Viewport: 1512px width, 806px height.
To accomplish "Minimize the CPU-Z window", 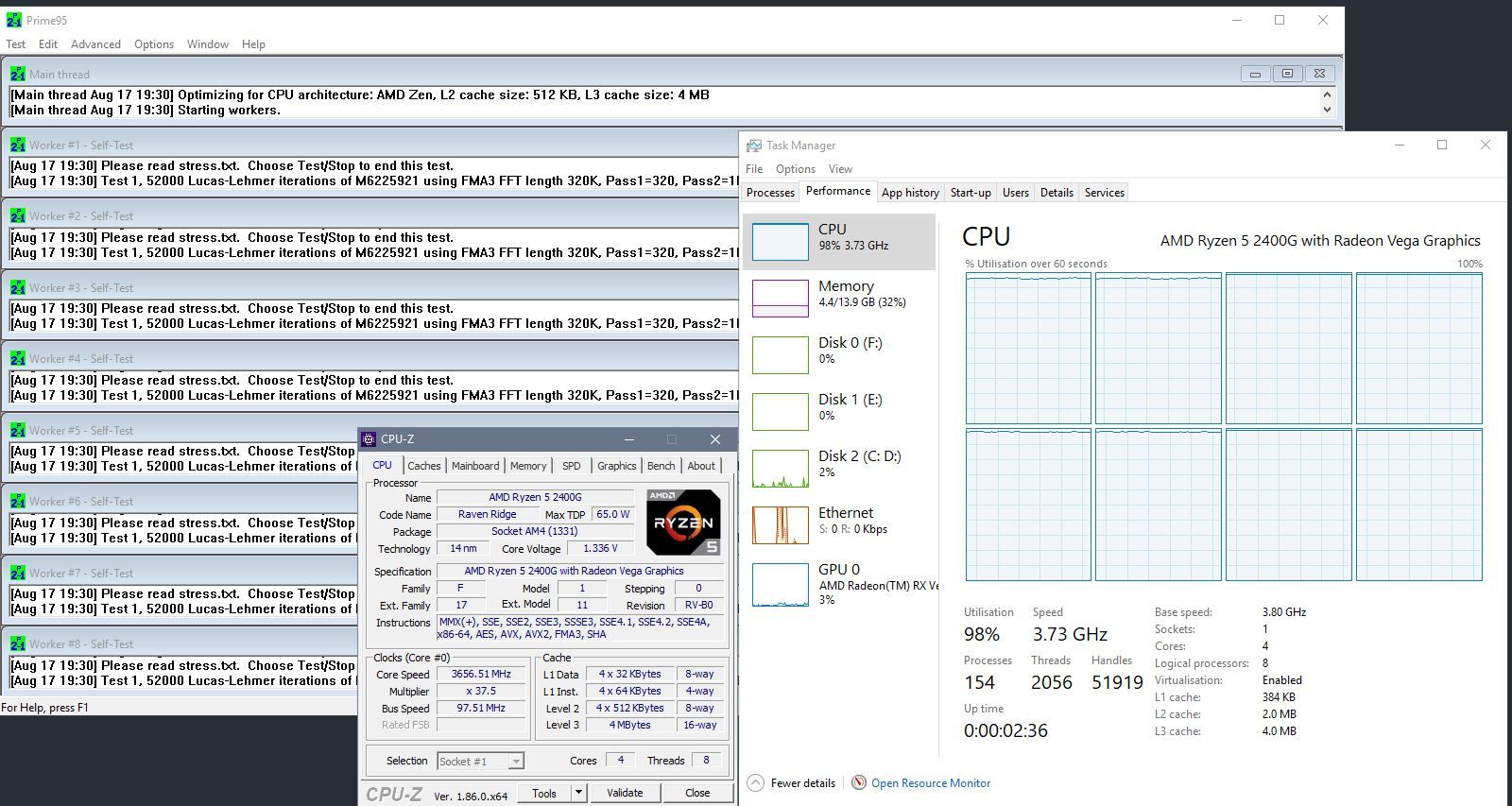I will point(629,439).
